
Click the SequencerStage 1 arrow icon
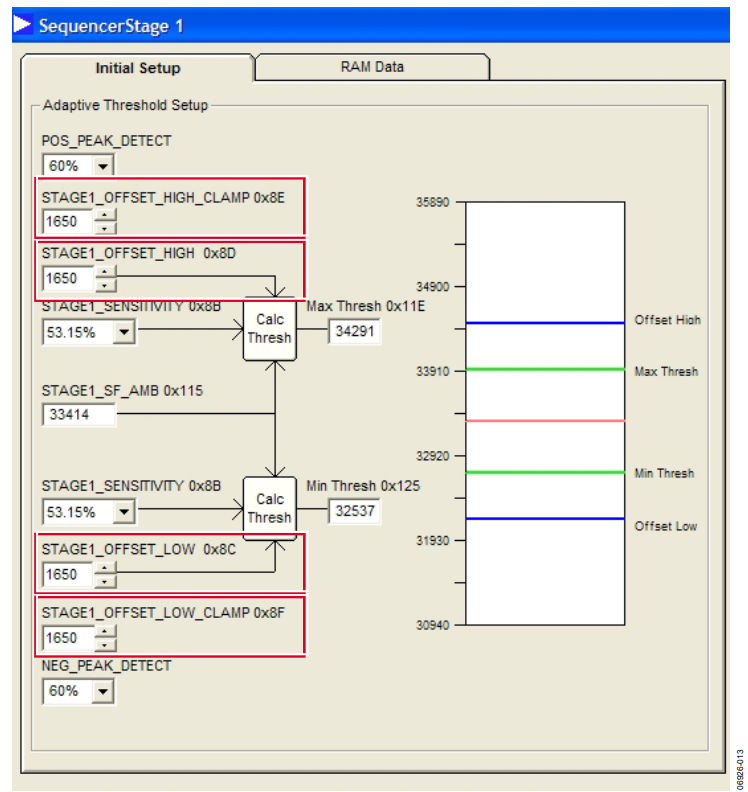click(22, 24)
